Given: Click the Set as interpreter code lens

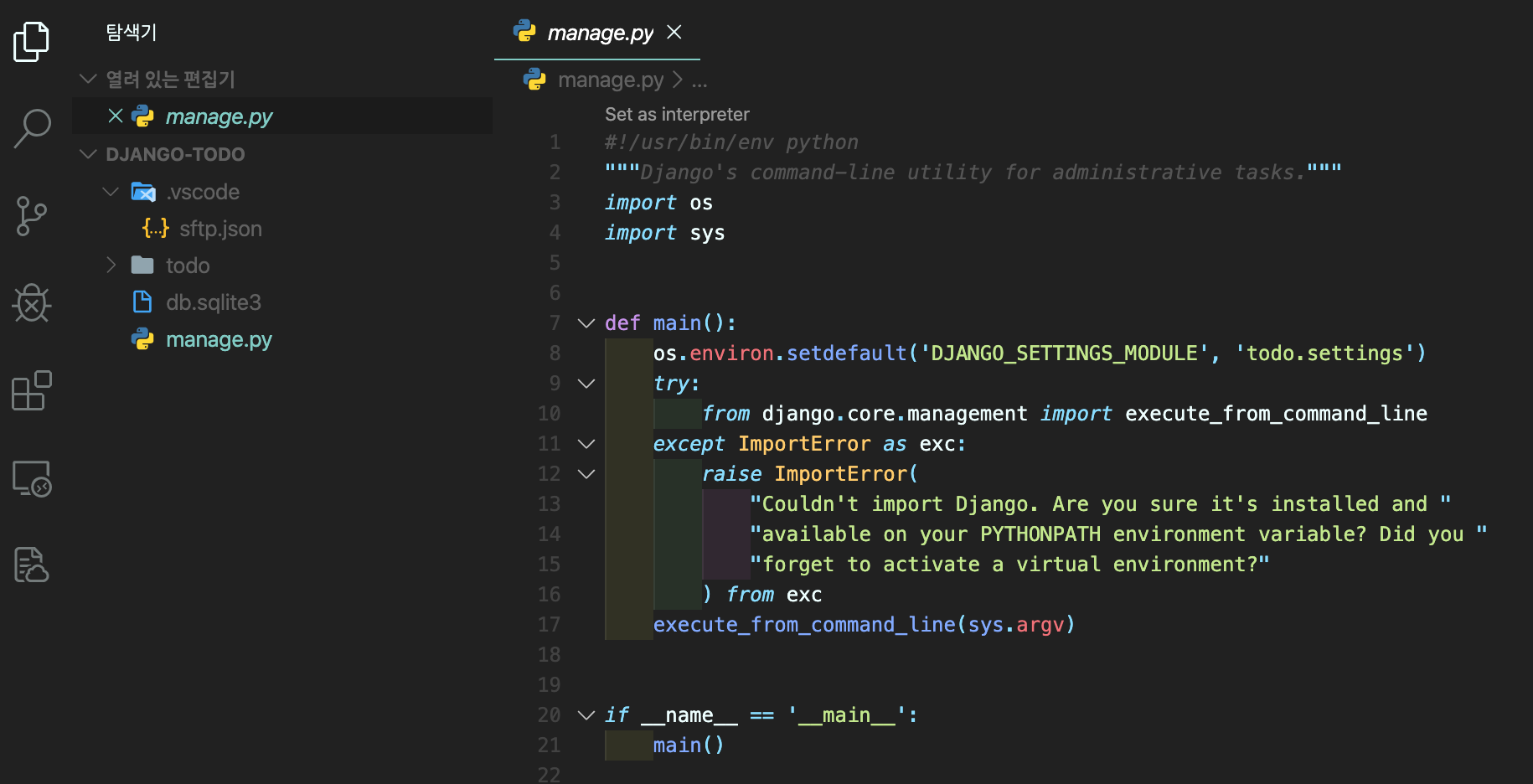Looking at the screenshot, I should [677, 114].
